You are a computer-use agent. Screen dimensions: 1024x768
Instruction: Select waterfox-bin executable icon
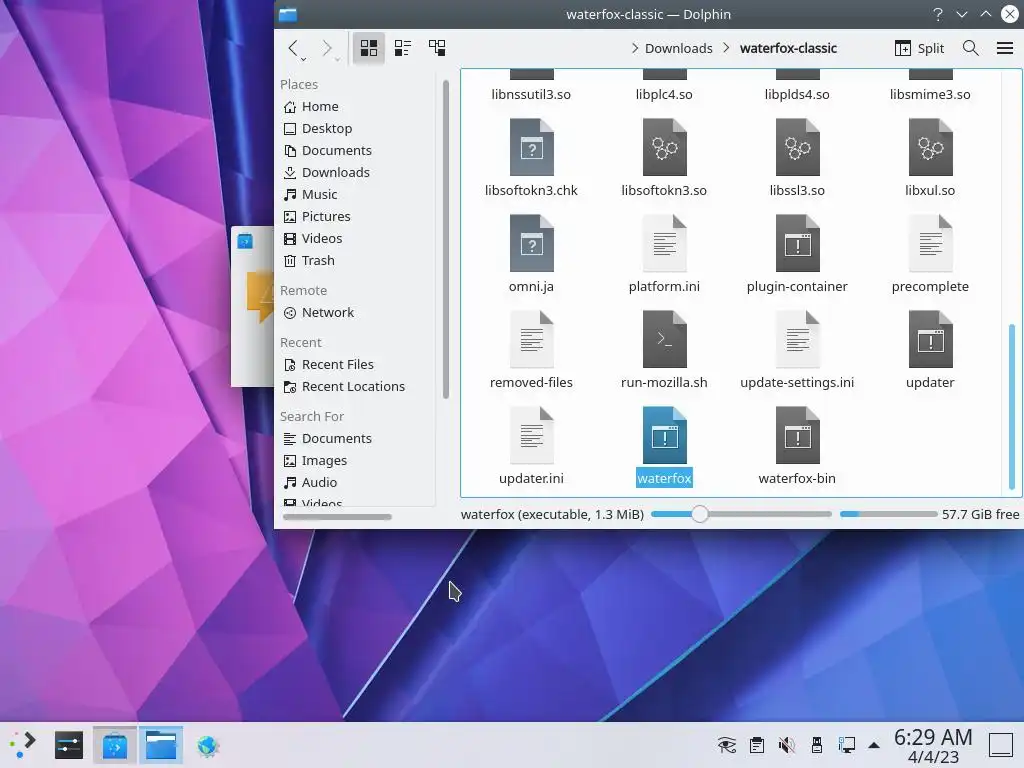click(797, 435)
